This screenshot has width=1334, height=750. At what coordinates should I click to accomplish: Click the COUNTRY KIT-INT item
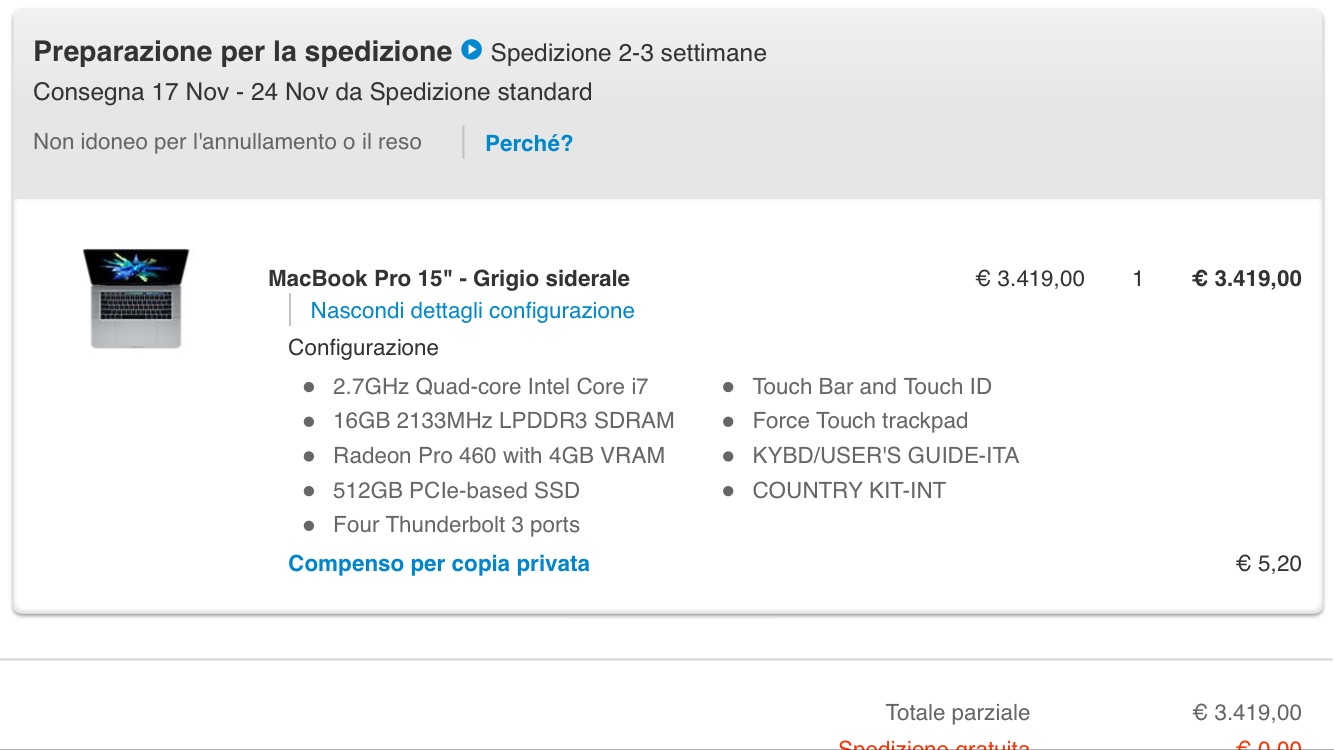[849, 491]
